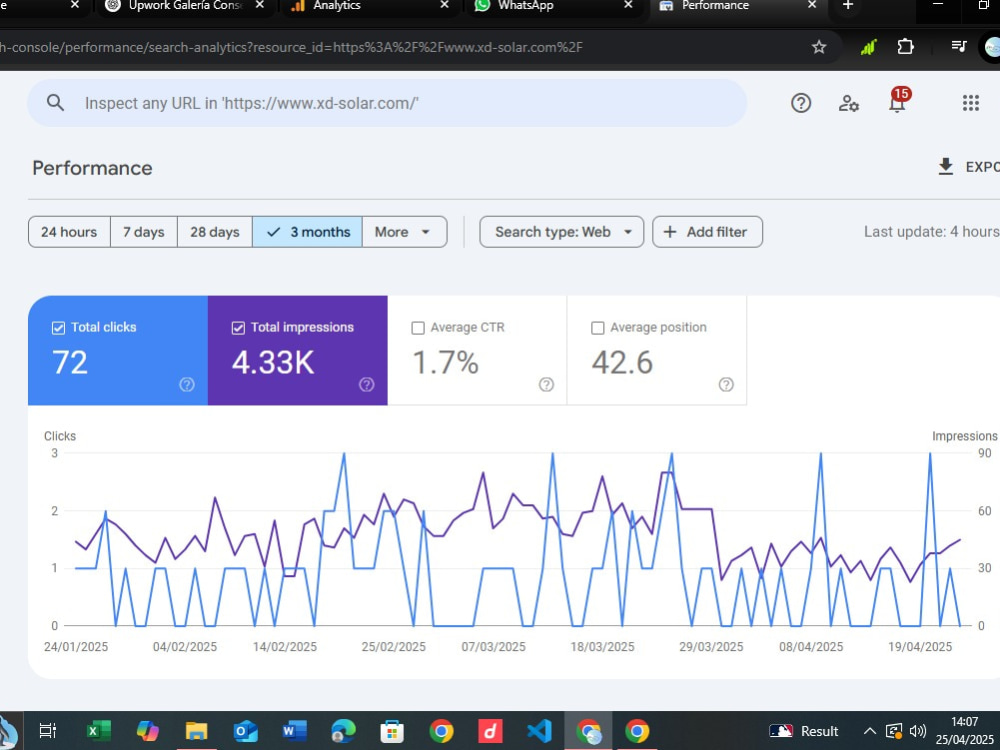Click Total clicks help question icon
This screenshot has width=1000, height=750.
(187, 384)
